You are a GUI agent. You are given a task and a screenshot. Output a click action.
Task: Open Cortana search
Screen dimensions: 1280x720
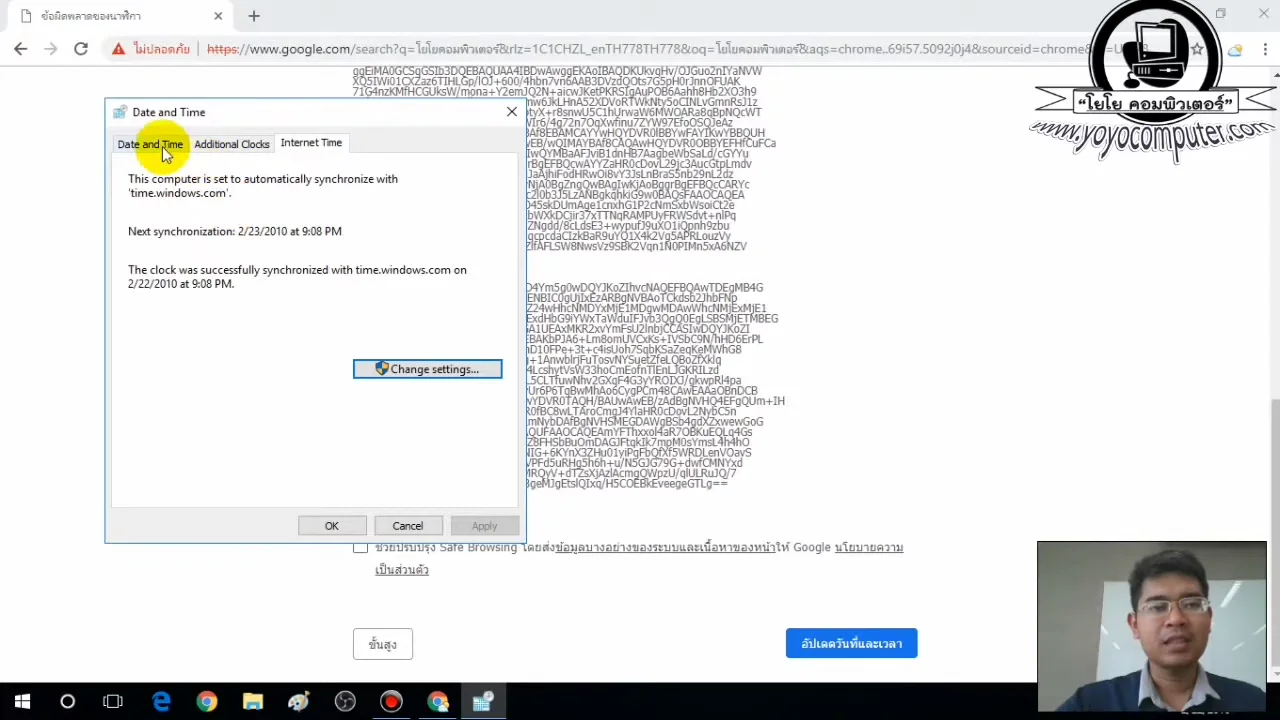pyautogui.click(x=67, y=701)
